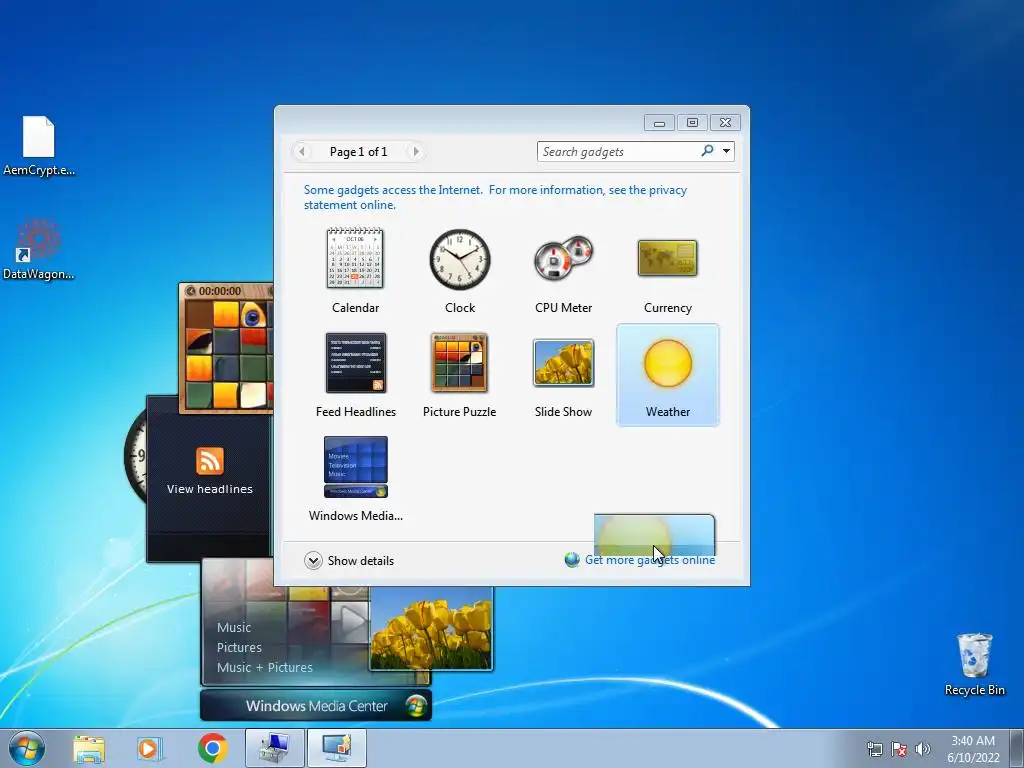The image size is (1024, 768).
Task: Click the volume speaker tray icon
Action: [923, 749]
